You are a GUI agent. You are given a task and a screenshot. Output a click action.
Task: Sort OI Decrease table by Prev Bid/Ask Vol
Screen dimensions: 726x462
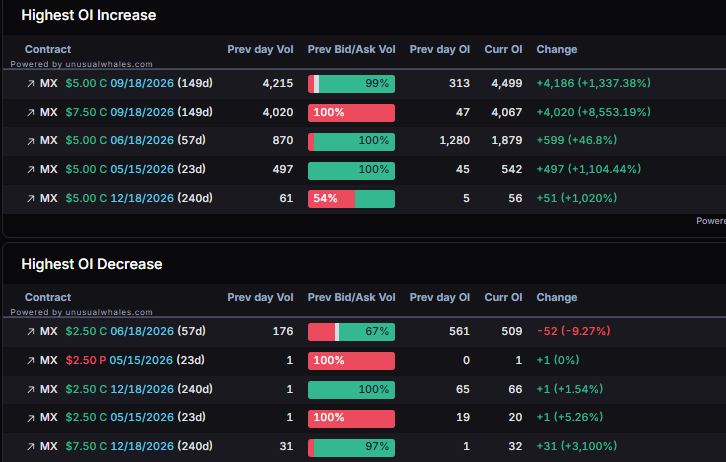[351, 297]
